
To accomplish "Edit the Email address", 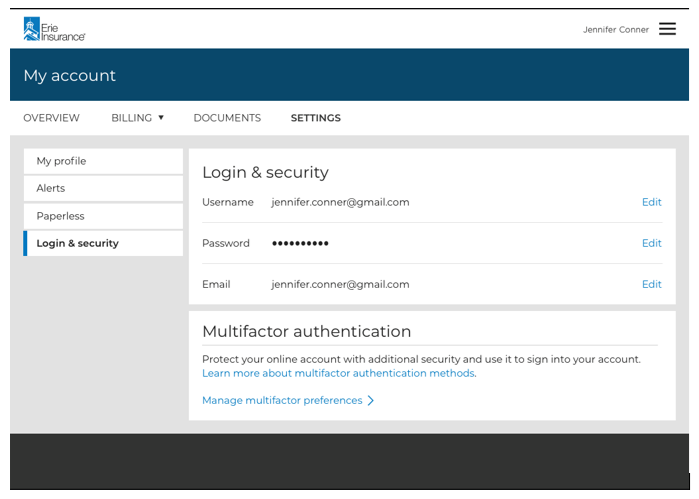I will [651, 284].
